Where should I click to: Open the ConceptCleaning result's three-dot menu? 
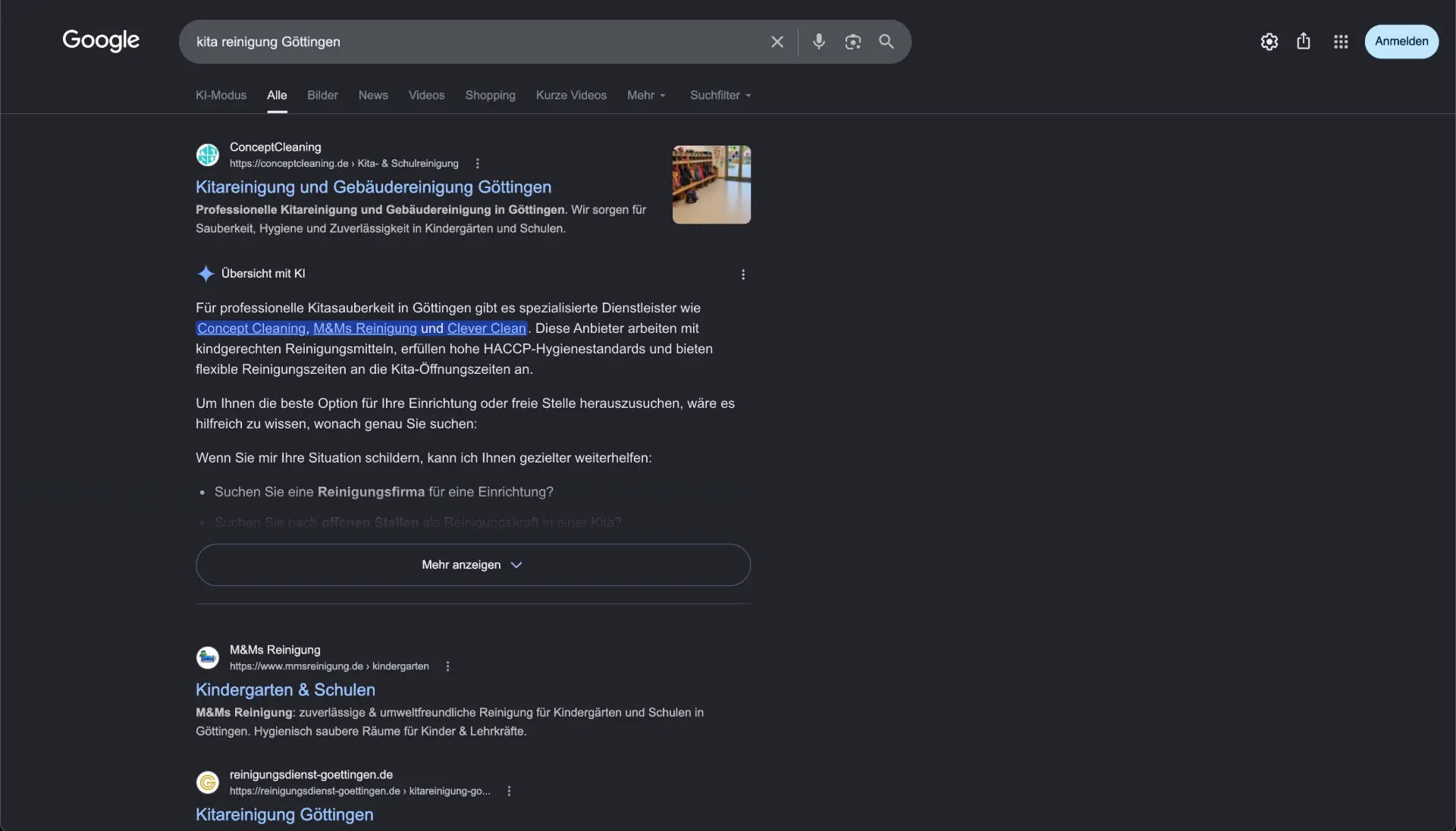pos(478,164)
